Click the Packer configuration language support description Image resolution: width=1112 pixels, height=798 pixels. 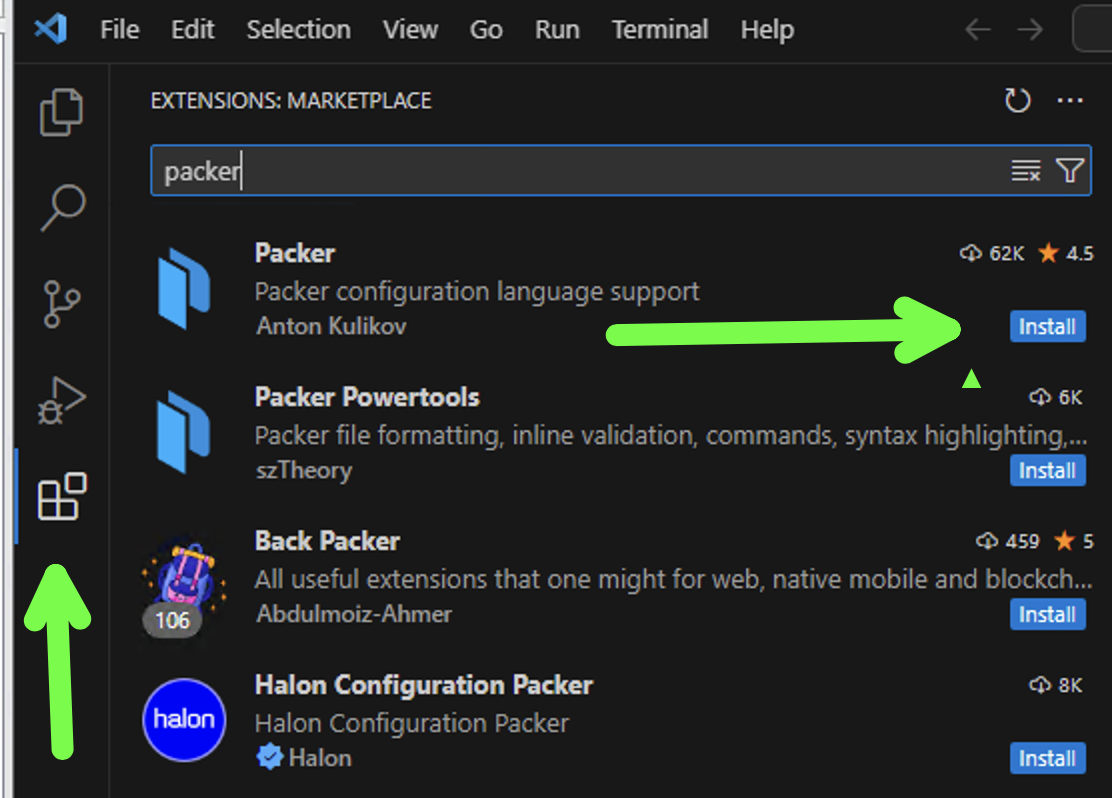point(477,292)
